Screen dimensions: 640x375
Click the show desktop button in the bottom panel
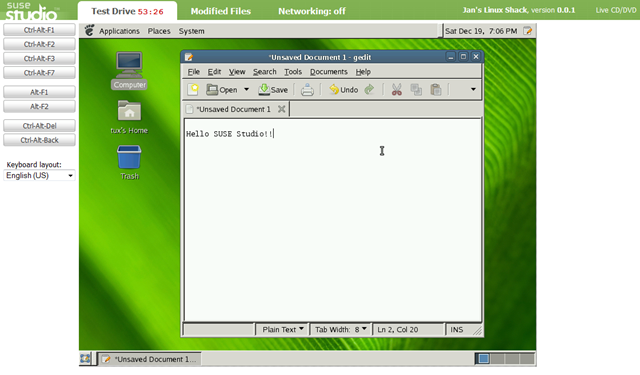click(85, 359)
